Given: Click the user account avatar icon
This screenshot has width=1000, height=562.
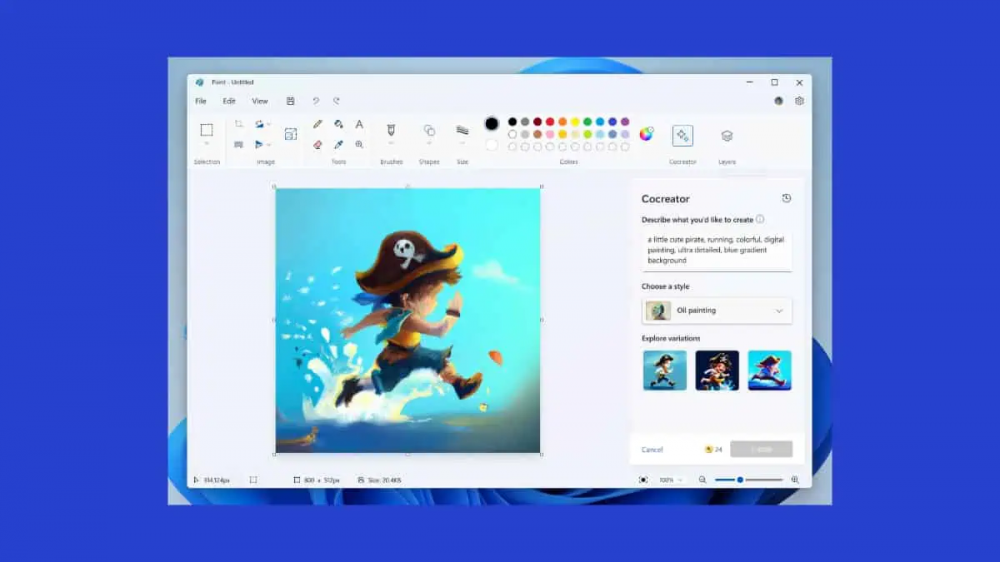Looking at the screenshot, I should [779, 101].
